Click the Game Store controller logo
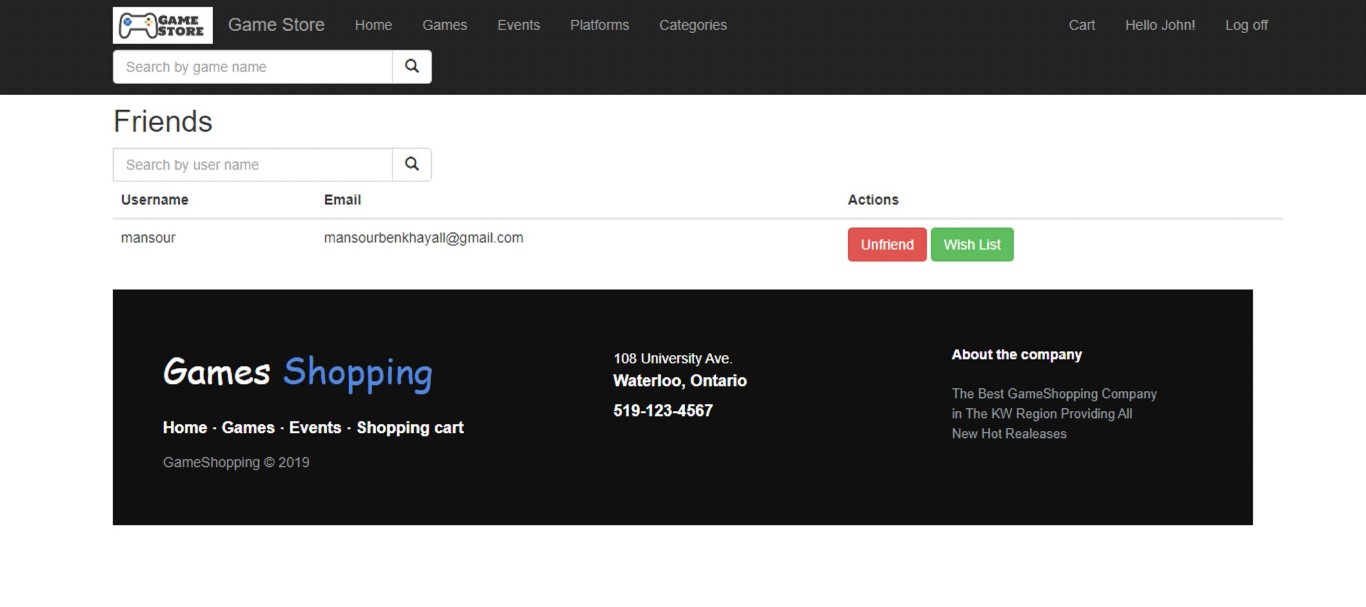Screen dimensions: 1366x607 [x=163, y=25]
